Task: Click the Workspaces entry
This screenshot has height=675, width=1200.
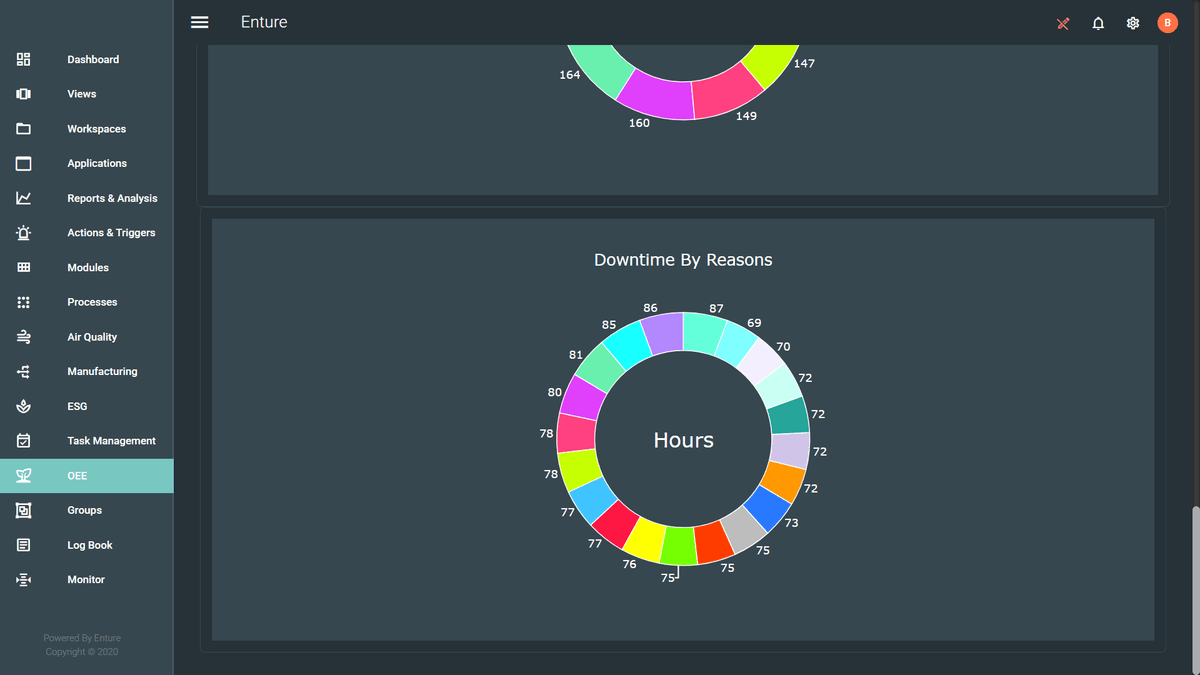Action: [23, 128]
